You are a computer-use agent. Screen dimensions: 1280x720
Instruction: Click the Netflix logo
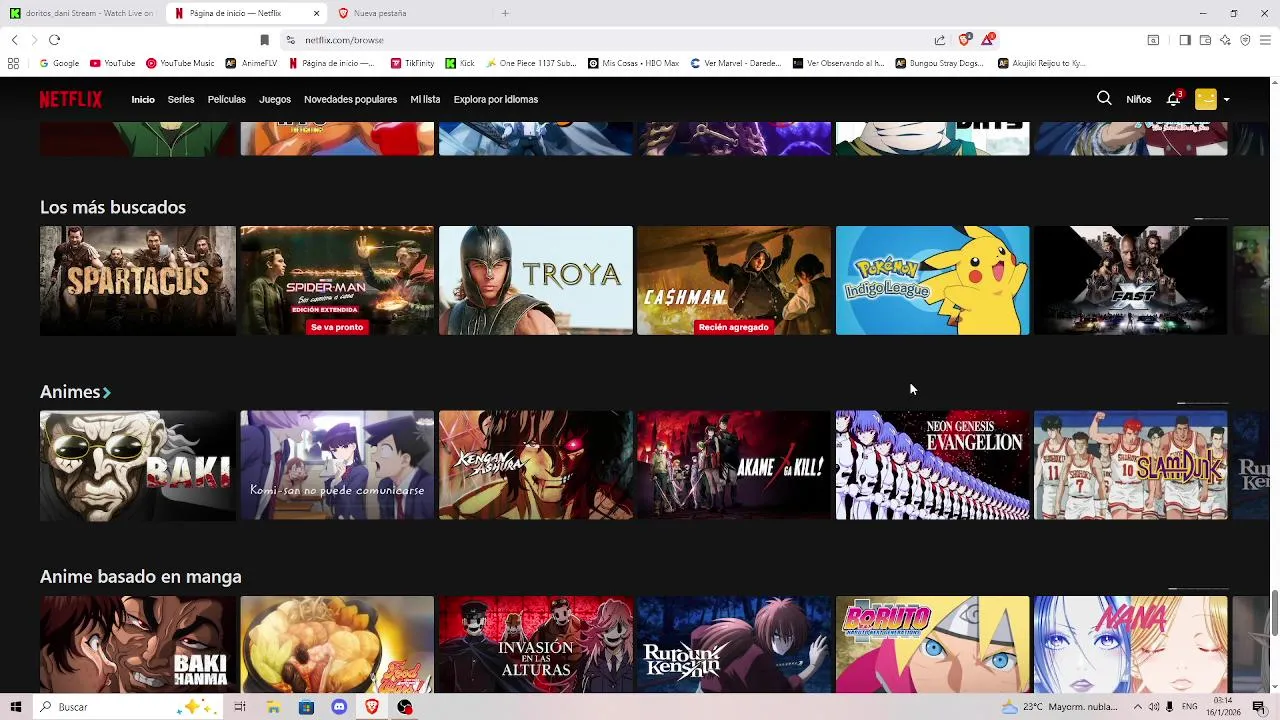point(71,99)
